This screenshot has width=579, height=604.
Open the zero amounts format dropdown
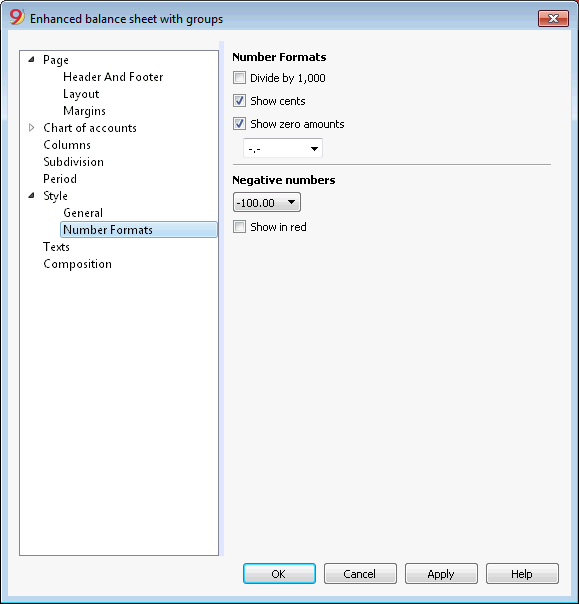click(x=283, y=148)
